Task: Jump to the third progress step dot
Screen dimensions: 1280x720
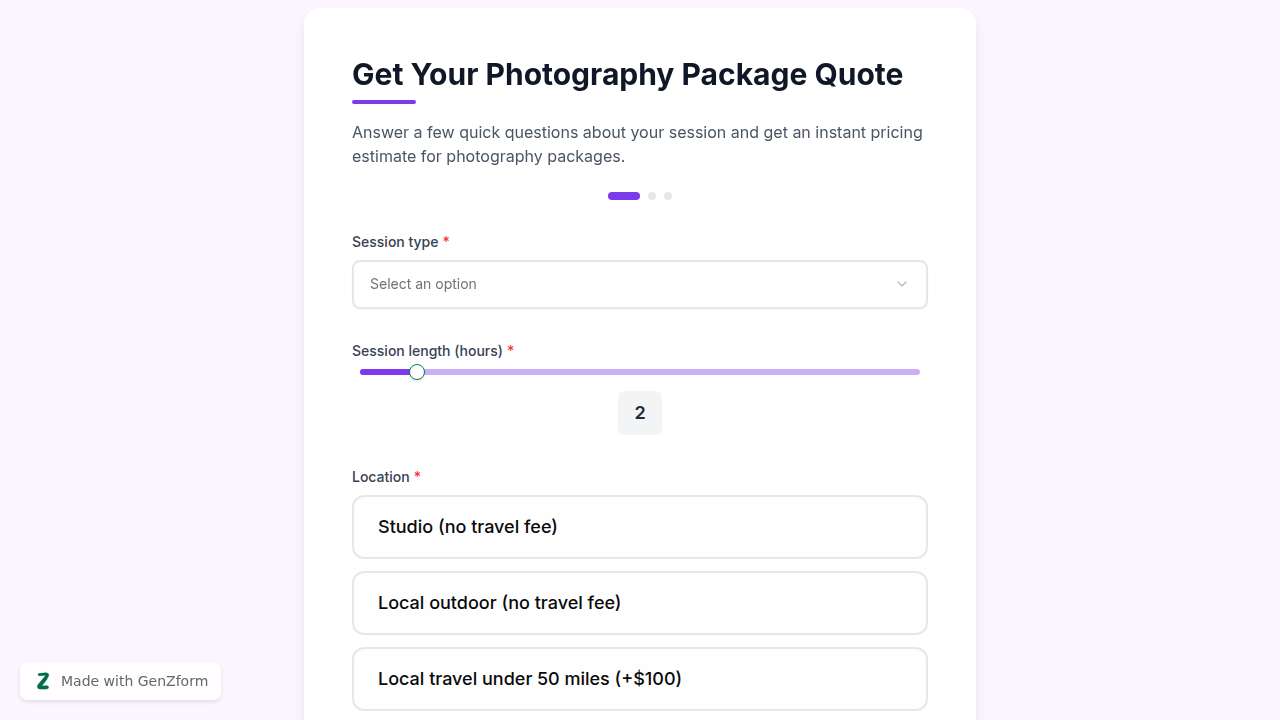Action: pos(668,196)
